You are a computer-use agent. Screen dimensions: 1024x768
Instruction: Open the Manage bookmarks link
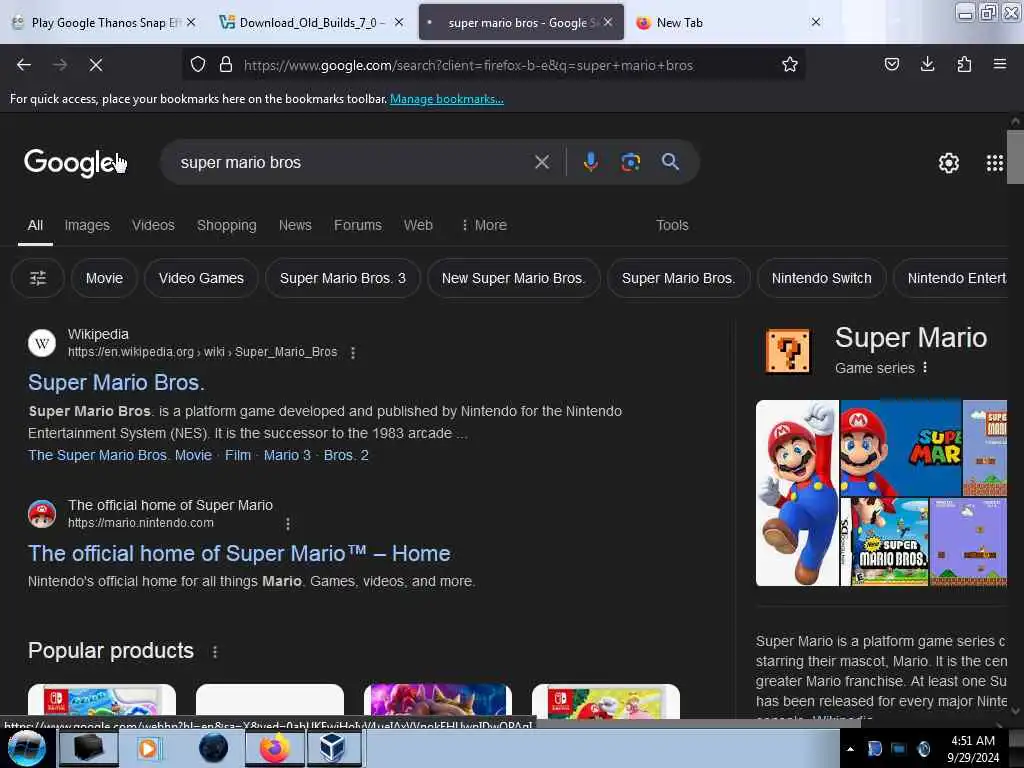pos(447,99)
